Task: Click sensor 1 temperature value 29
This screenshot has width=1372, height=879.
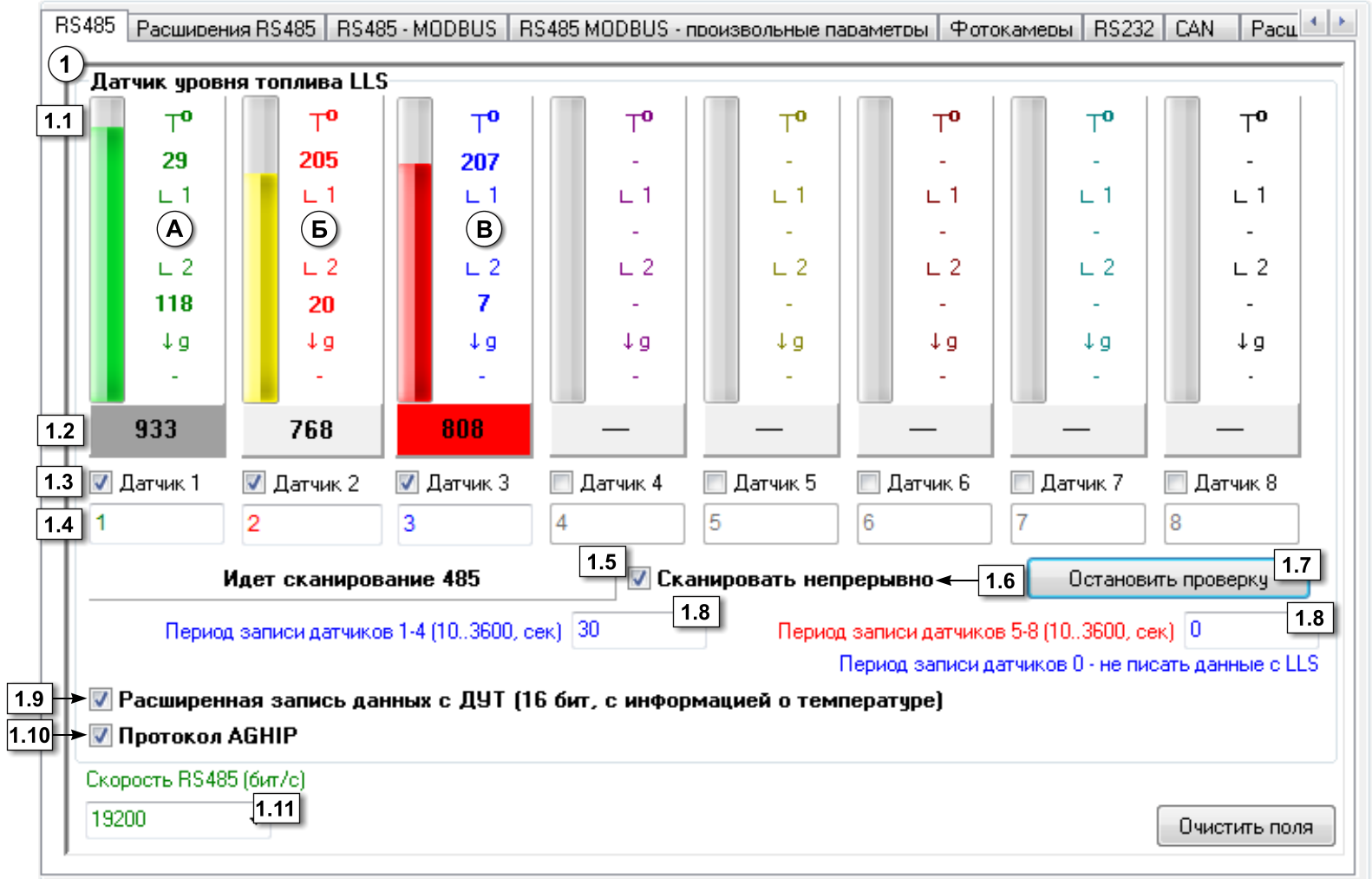Action: 174,161
